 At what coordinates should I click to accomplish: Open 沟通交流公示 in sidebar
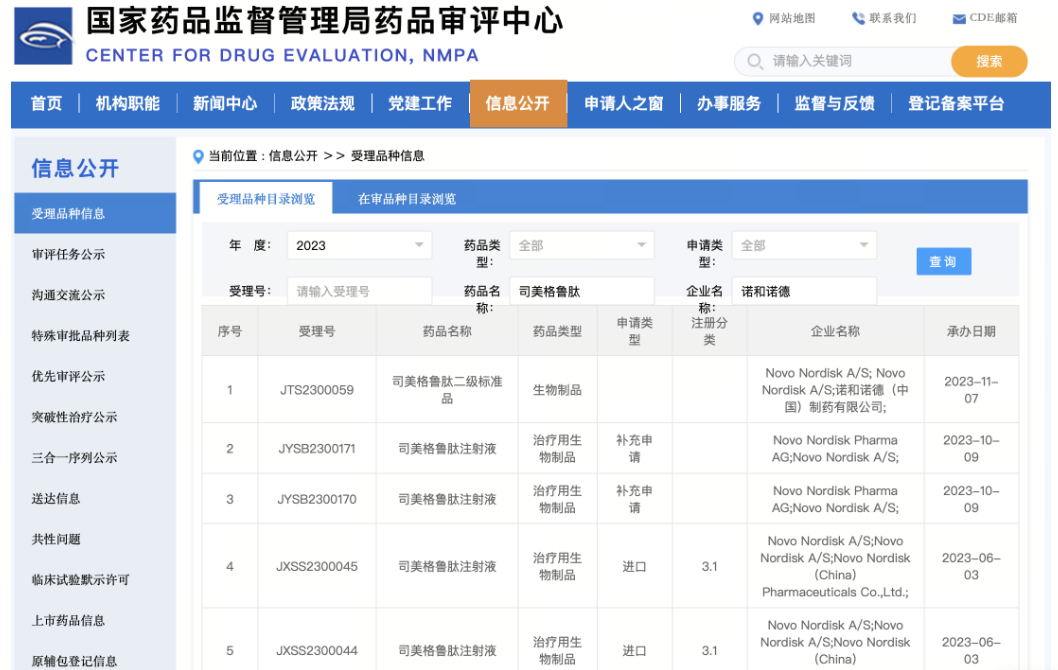click(68, 295)
